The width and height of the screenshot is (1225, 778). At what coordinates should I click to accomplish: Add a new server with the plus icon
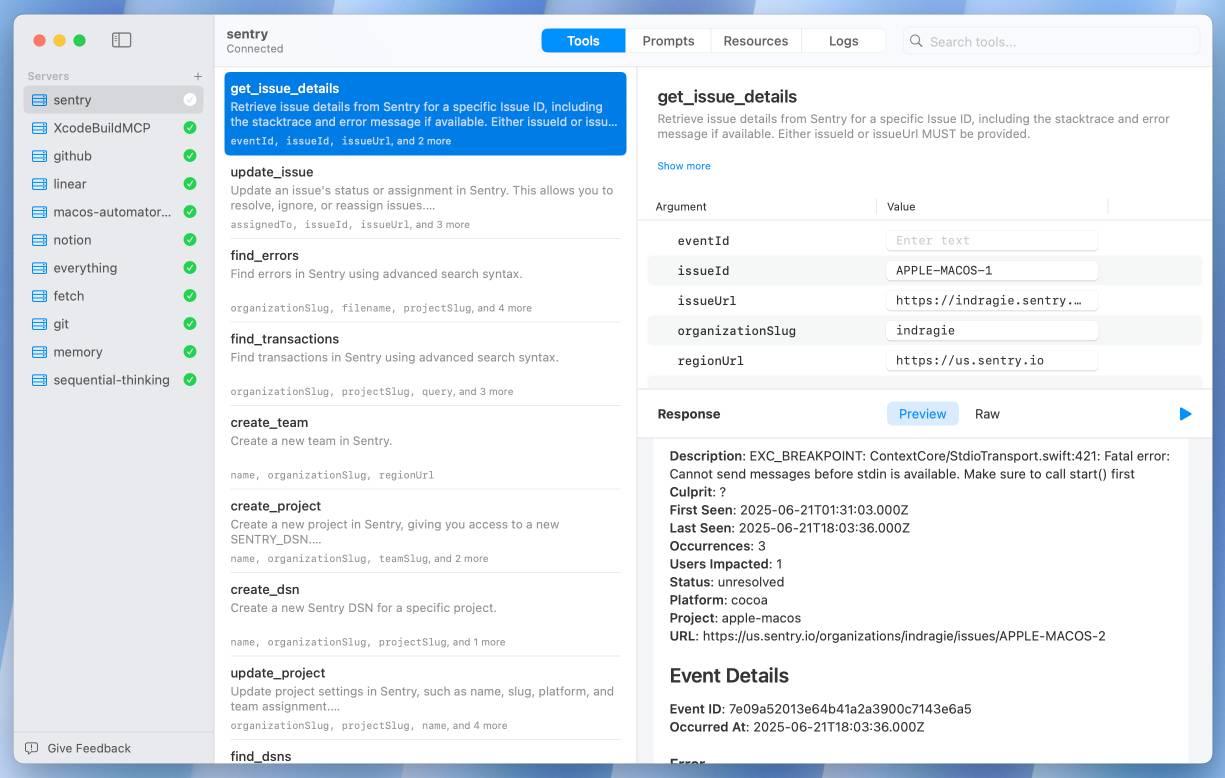196,75
